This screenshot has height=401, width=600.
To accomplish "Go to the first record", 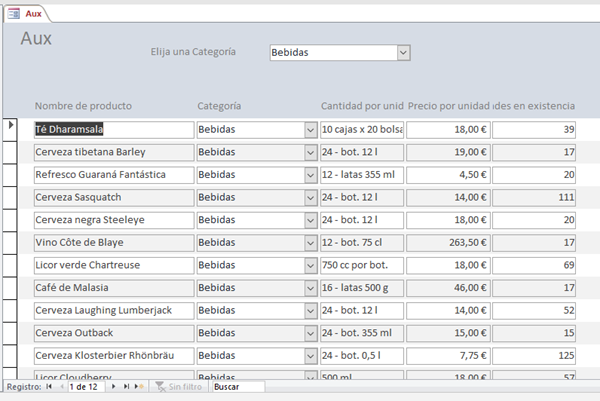I will click(x=49, y=386).
